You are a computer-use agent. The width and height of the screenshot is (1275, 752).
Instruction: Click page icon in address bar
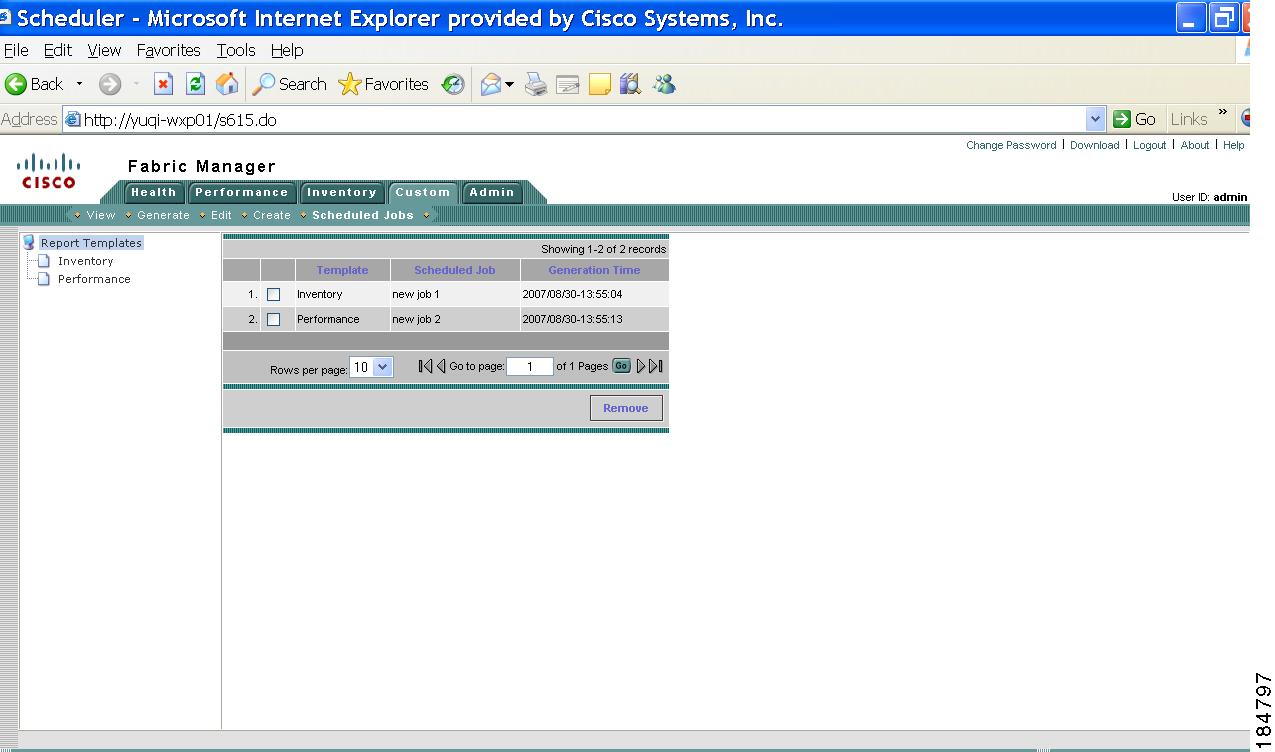pos(72,120)
